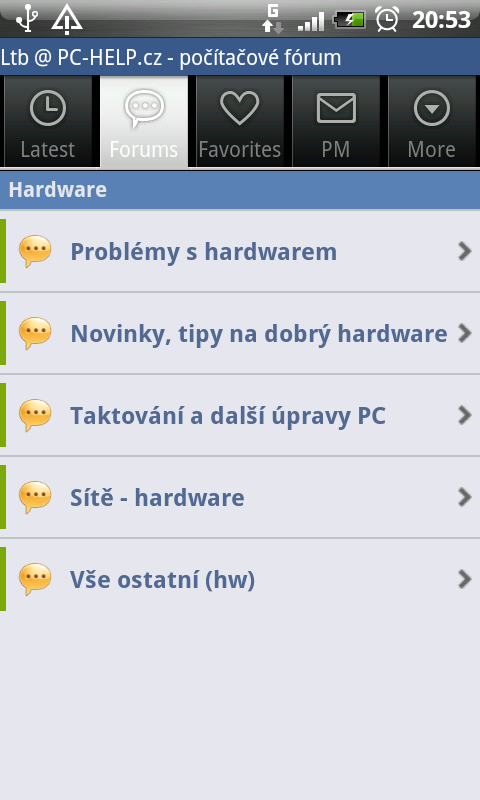Tap the alarm clock status bar icon

[387, 19]
